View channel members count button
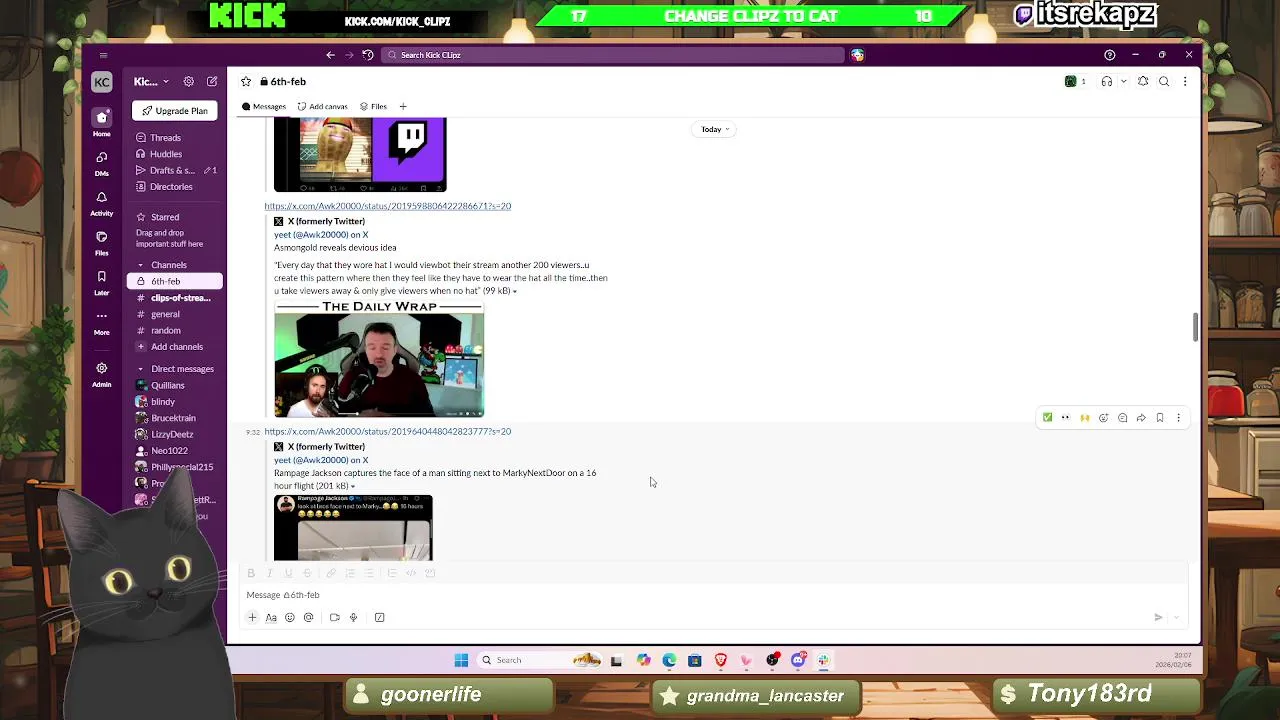The width and height of the screenshot is (1280, 720). 1075,81
